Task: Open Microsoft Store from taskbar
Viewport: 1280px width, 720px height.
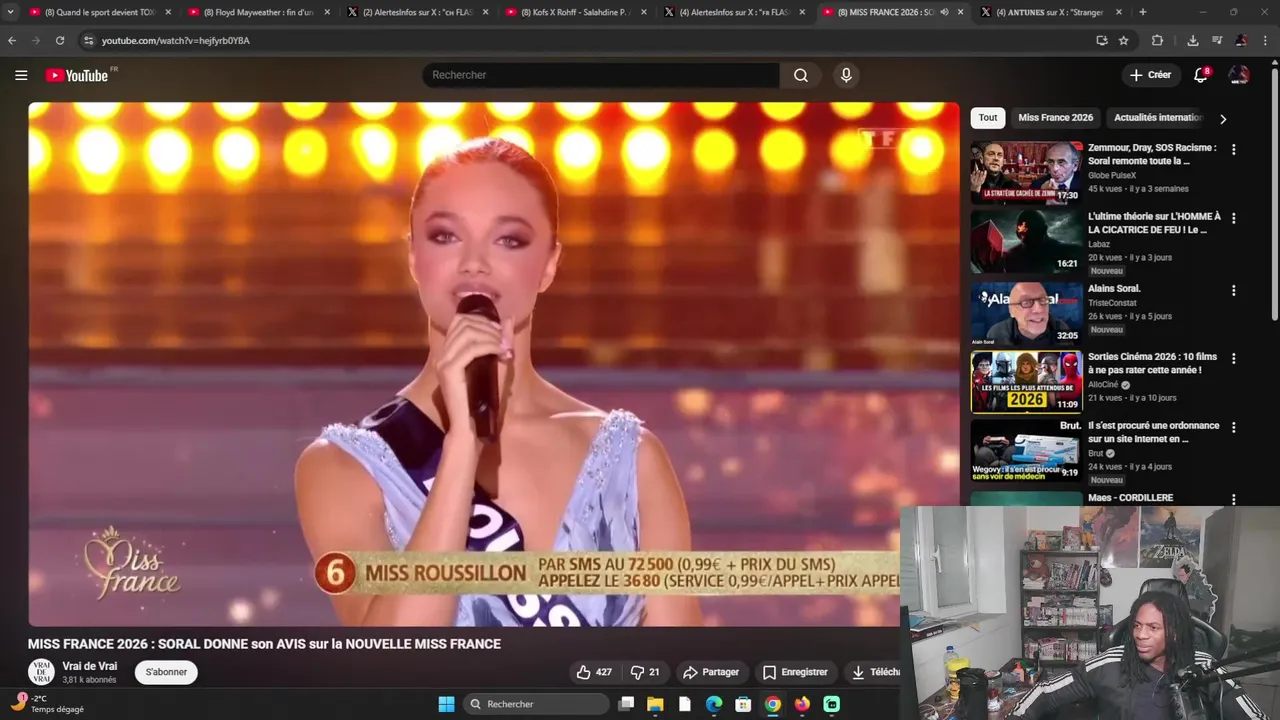Action: click(x=743, y=704)
